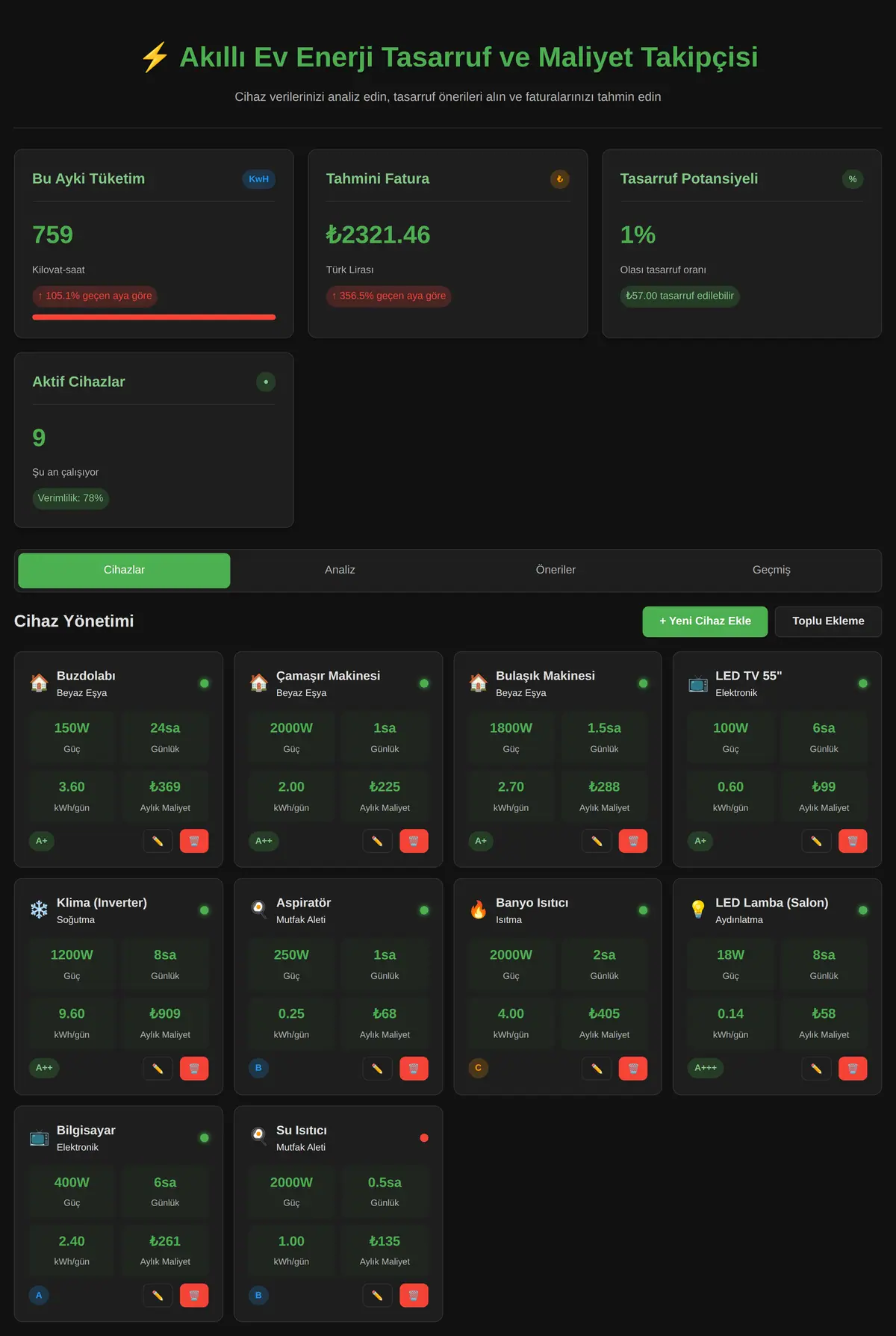
Task: Click the dot icon on Aktif Cihazlar card
Action: (x=266, y=382)
